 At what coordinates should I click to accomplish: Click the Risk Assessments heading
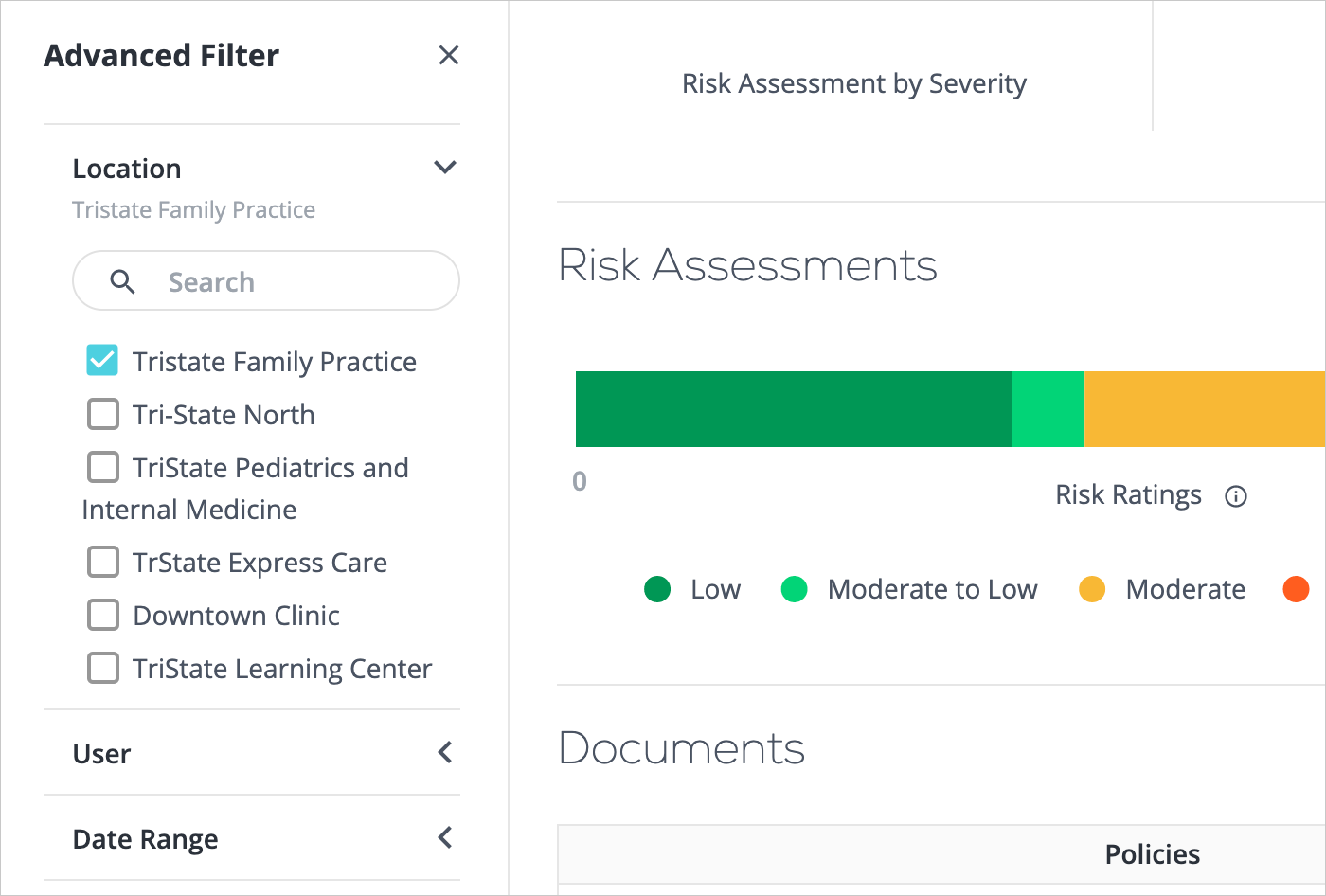click(x=748, y=266)
